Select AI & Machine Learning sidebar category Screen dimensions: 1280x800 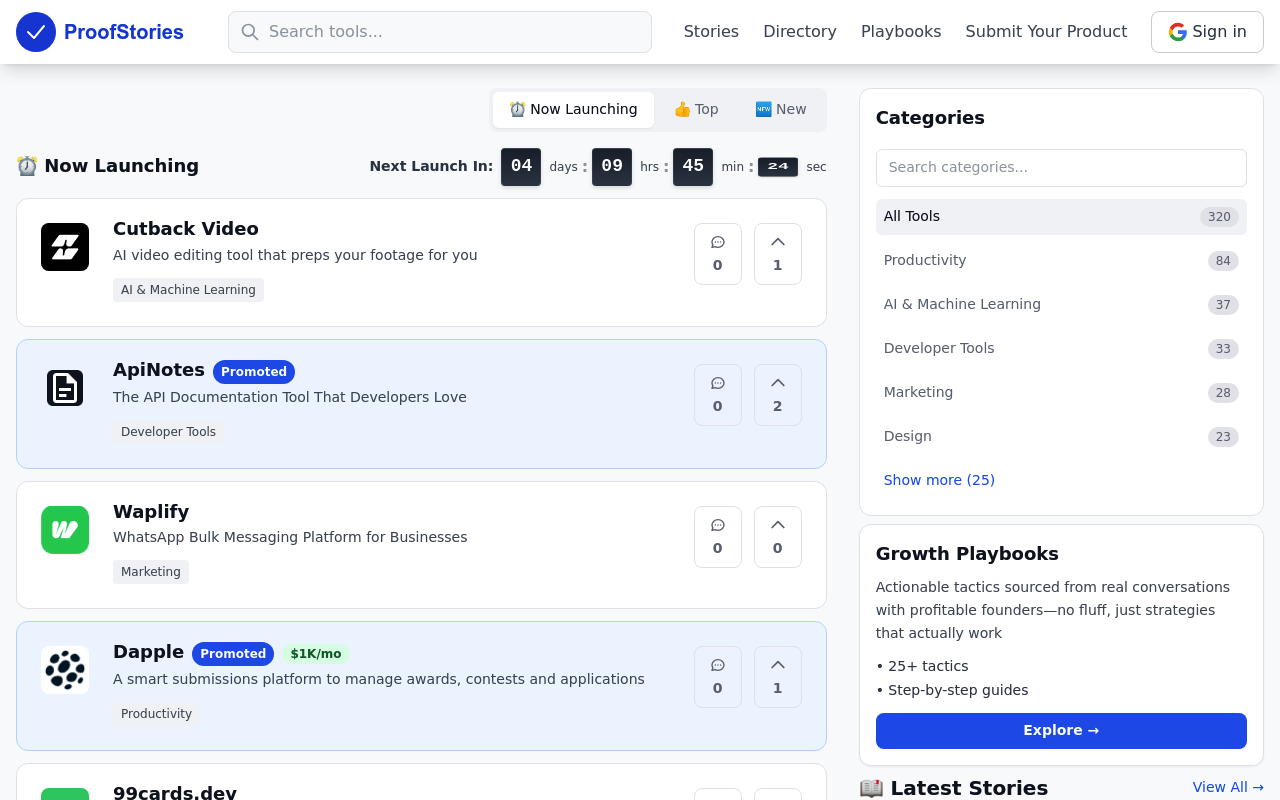pyautogui.click(x=1061, y=305)
